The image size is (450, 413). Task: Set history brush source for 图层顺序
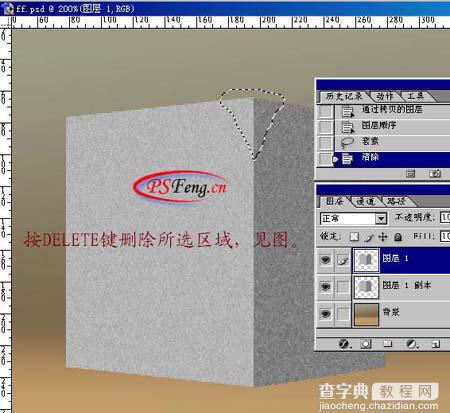325,127
